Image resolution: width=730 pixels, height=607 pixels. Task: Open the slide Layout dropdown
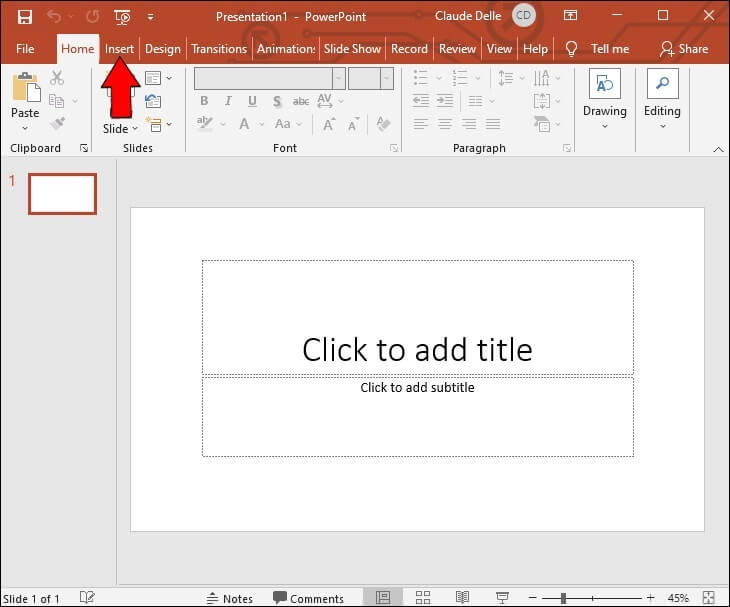tap(157, 78)
